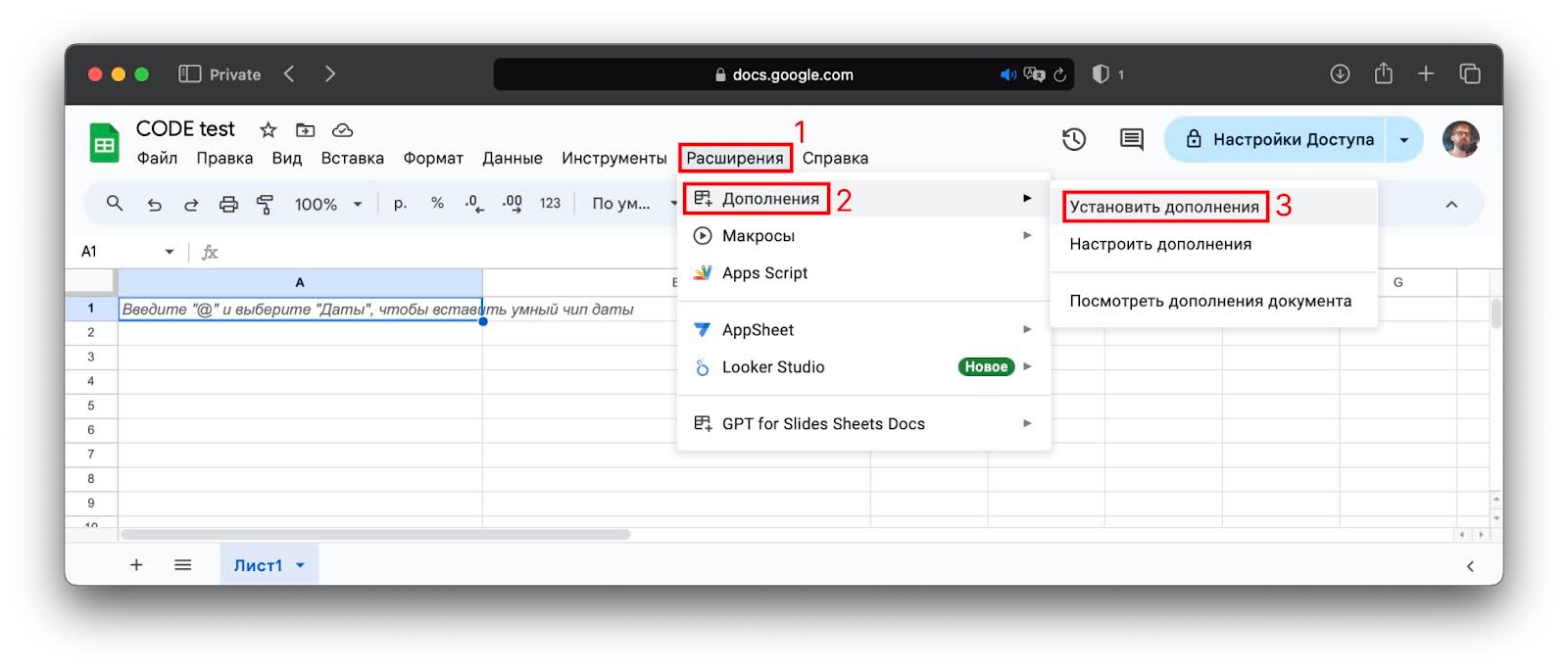Click Safari share icon
The width and height of the screenshot is (1568, 671).
tap(1383, 73)
